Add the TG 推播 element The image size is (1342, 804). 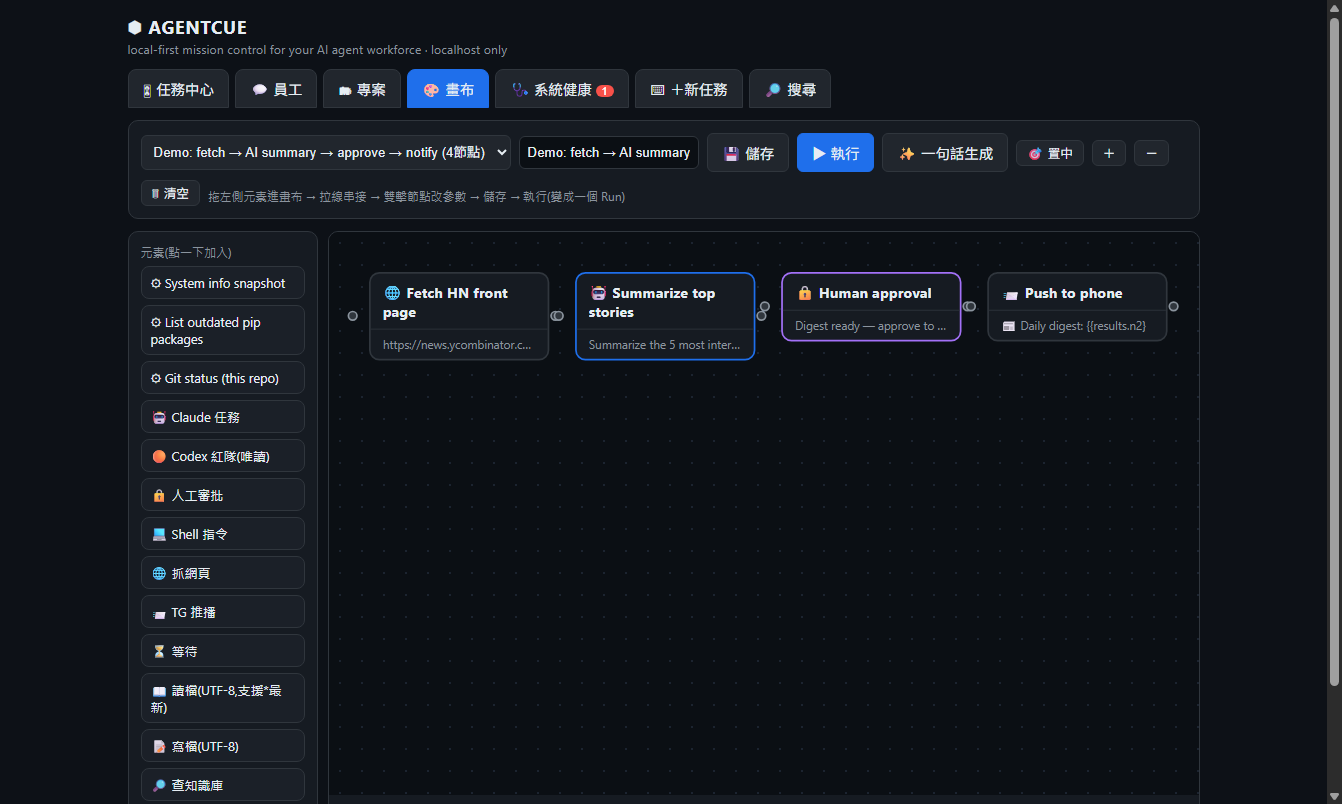223,612
